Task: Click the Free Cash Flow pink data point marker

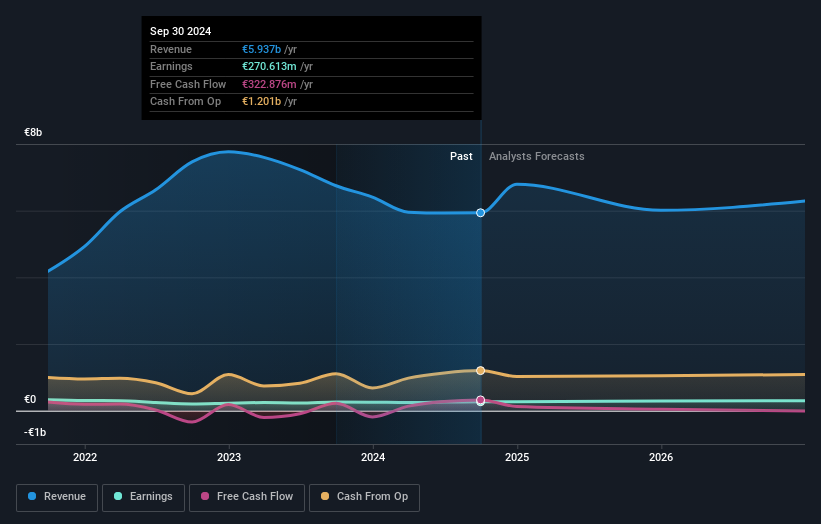Action: [480, 400]
